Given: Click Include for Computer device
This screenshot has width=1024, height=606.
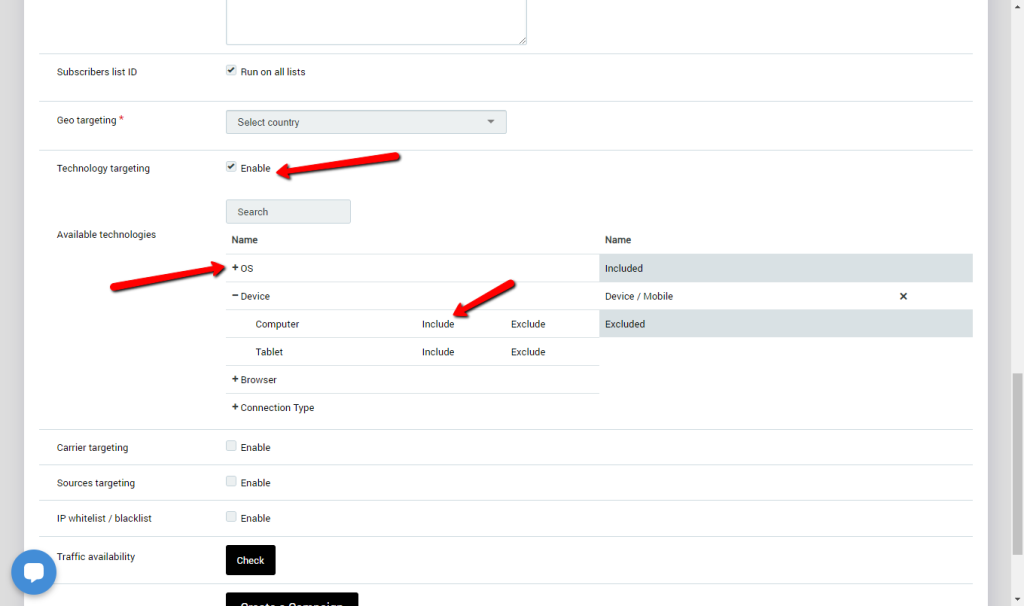Looking at the screenshot, I should tap(438, 324).
